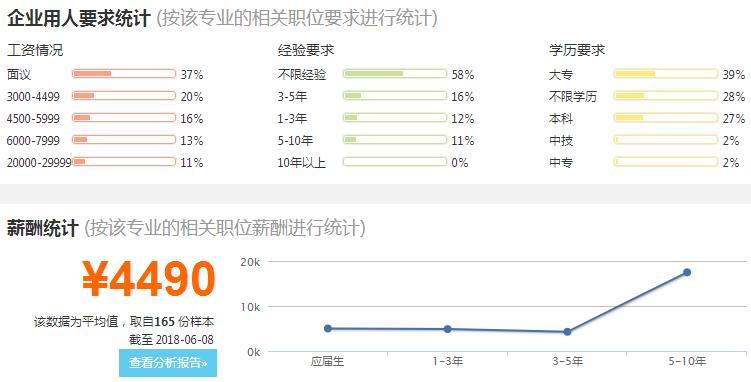Click the 中专 education progress bar

(666, 162)
